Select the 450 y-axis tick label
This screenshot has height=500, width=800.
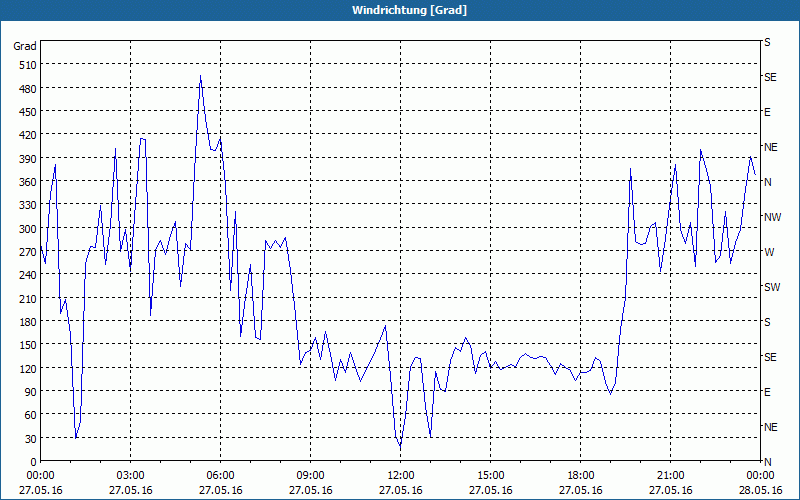(x=28, y=112)
